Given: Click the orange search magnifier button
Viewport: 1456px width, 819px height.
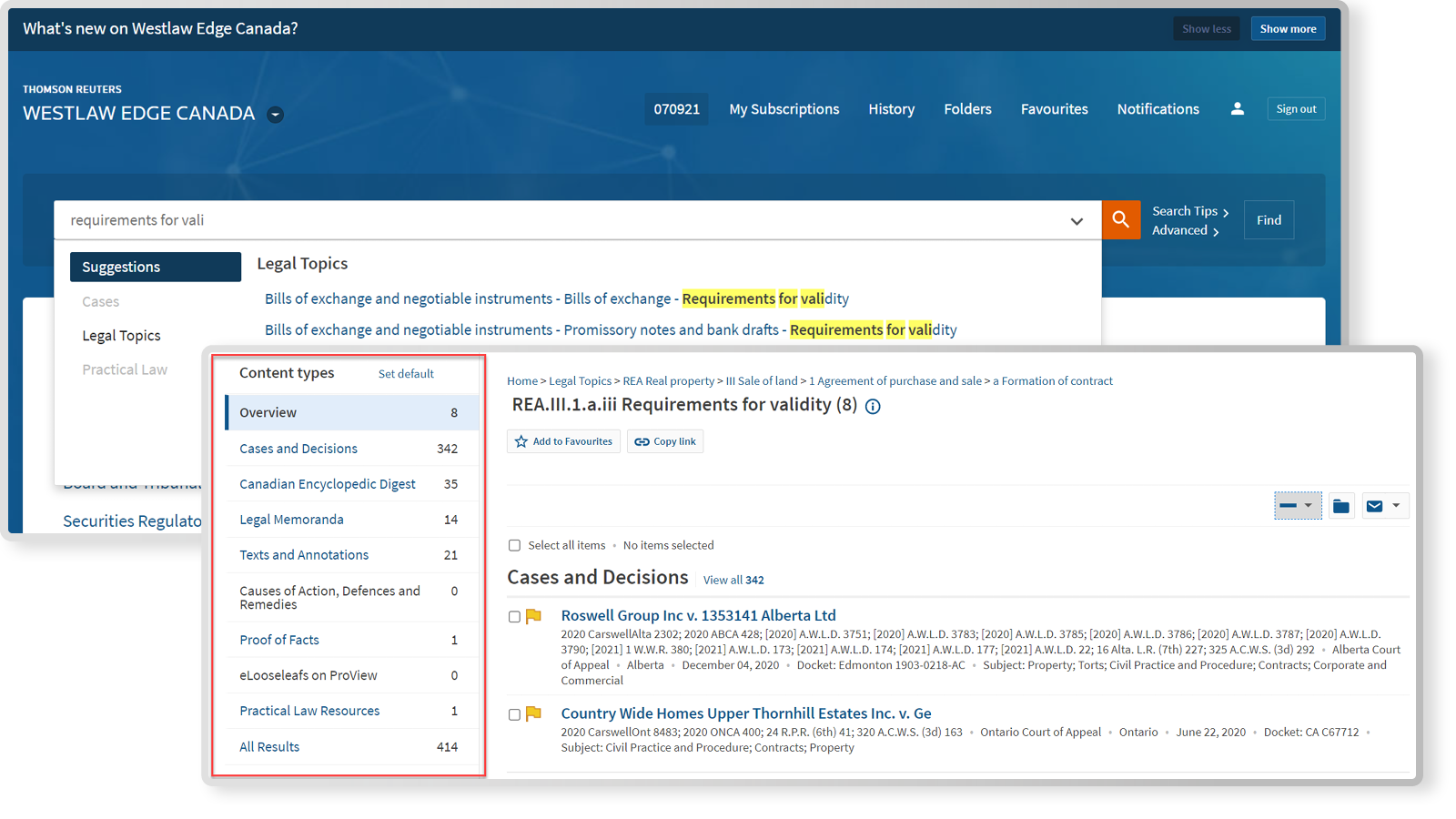Looking at the screenshot, I should pyautogui.click(x=1120, y=219).
